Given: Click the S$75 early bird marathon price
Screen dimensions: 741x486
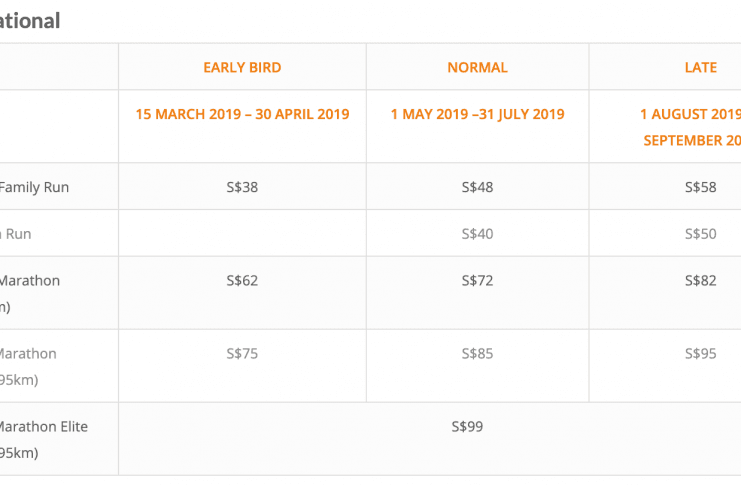Looking at the screenshot, I should [x=242, y=354].
